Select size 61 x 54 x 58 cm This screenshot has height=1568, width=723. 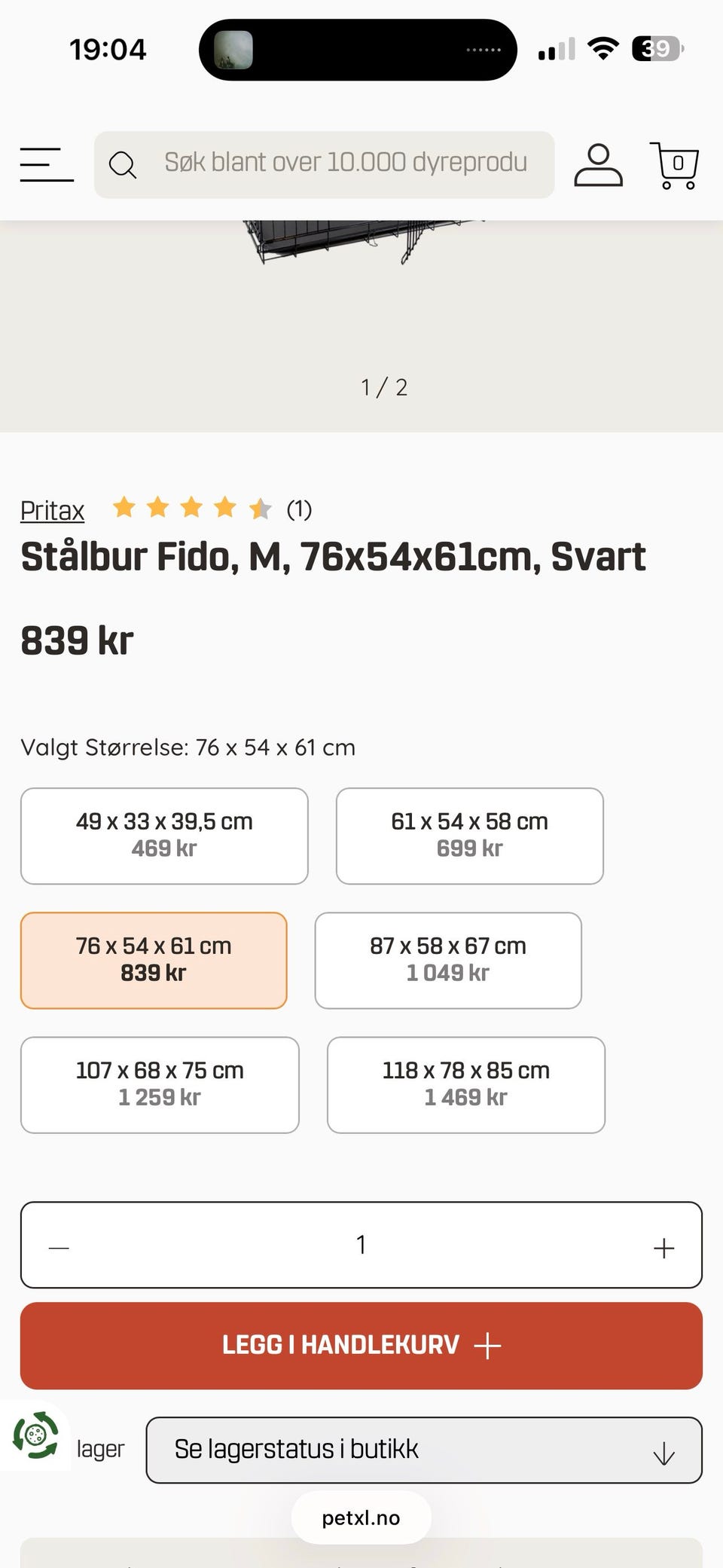(469, 836)
